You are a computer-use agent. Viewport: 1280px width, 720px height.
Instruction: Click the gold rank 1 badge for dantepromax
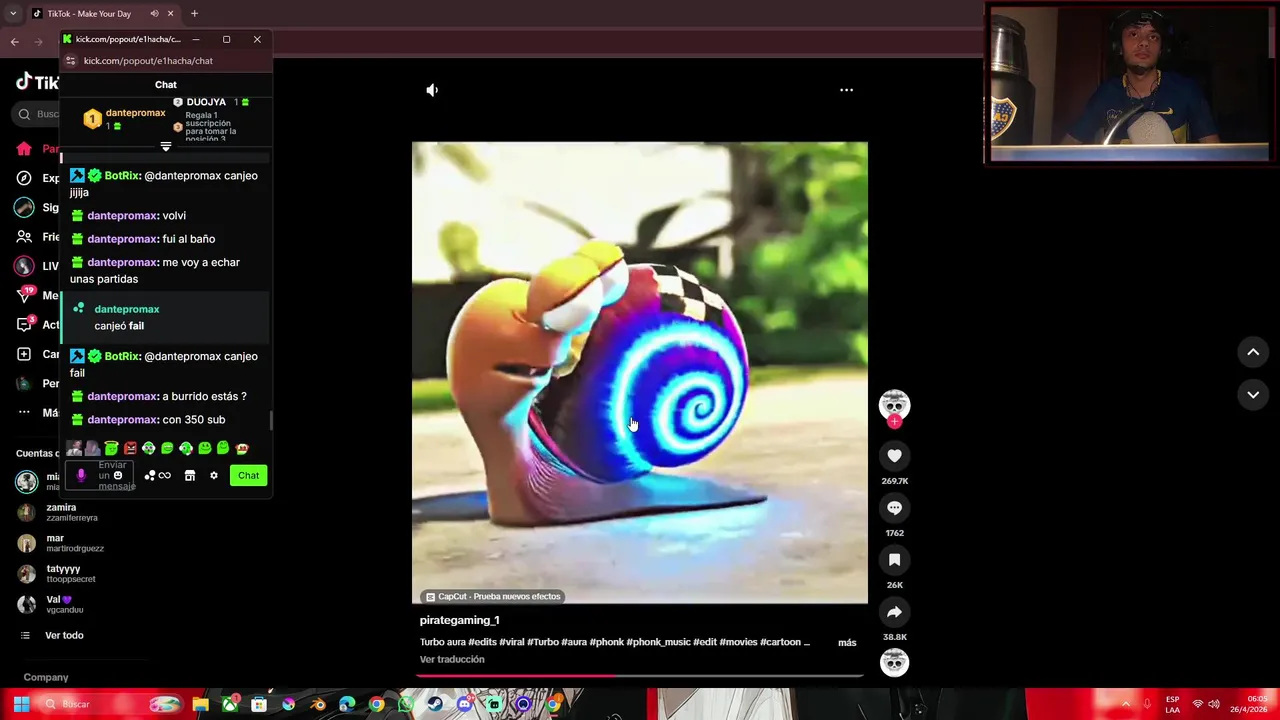coord(92,119)
